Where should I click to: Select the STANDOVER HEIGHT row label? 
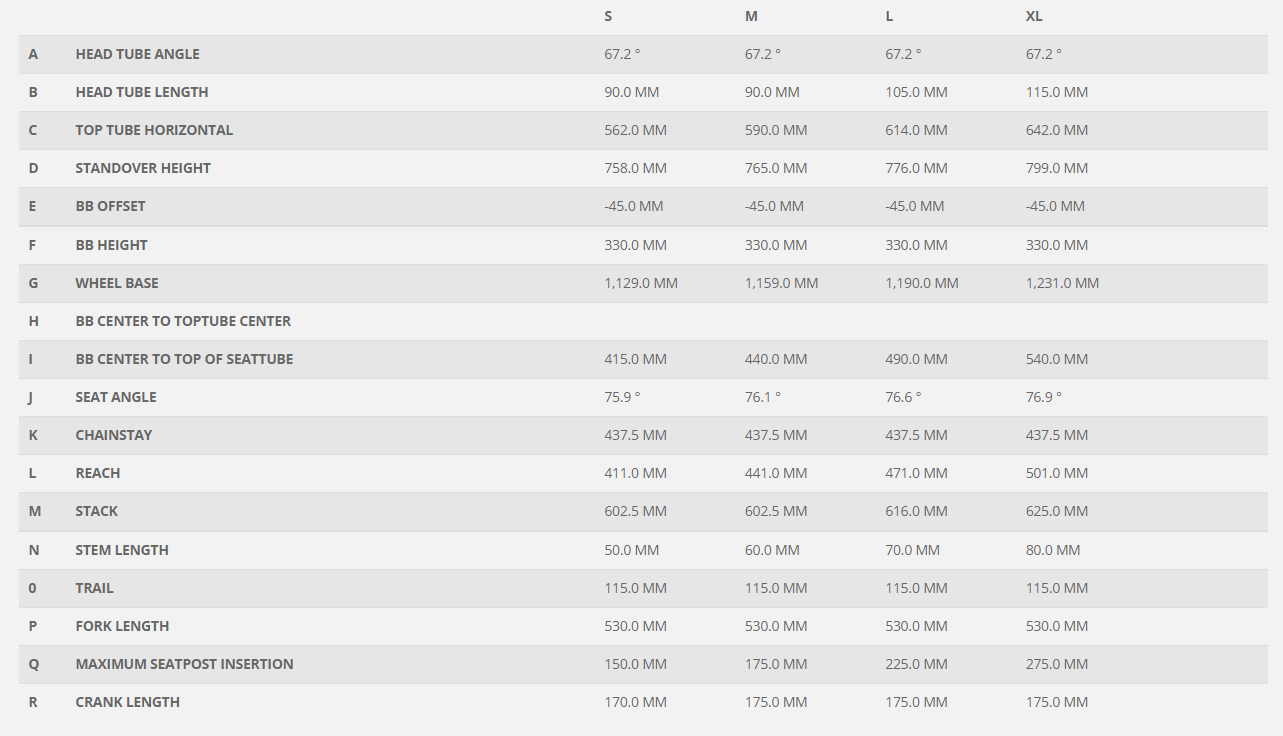pos(143,168)
